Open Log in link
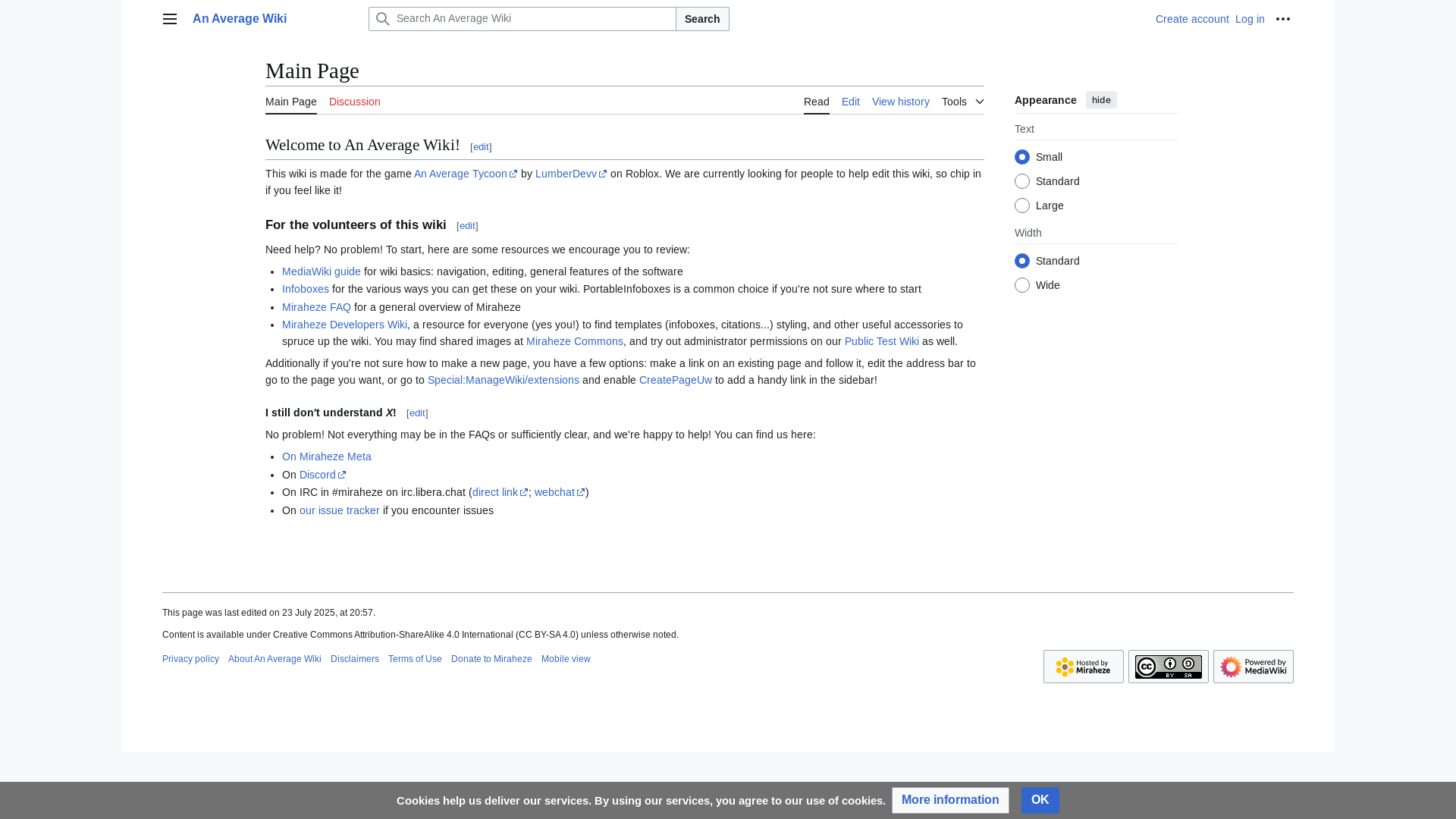This screenshot has height=819, width=1456. click(x=1250, y=19)
